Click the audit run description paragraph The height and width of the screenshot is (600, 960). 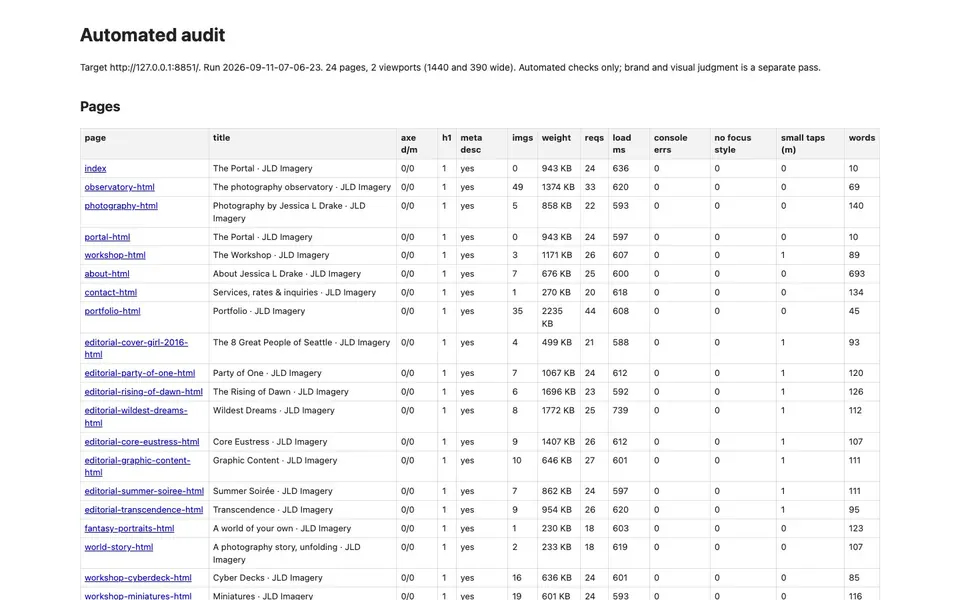click(x=450, y=67)
